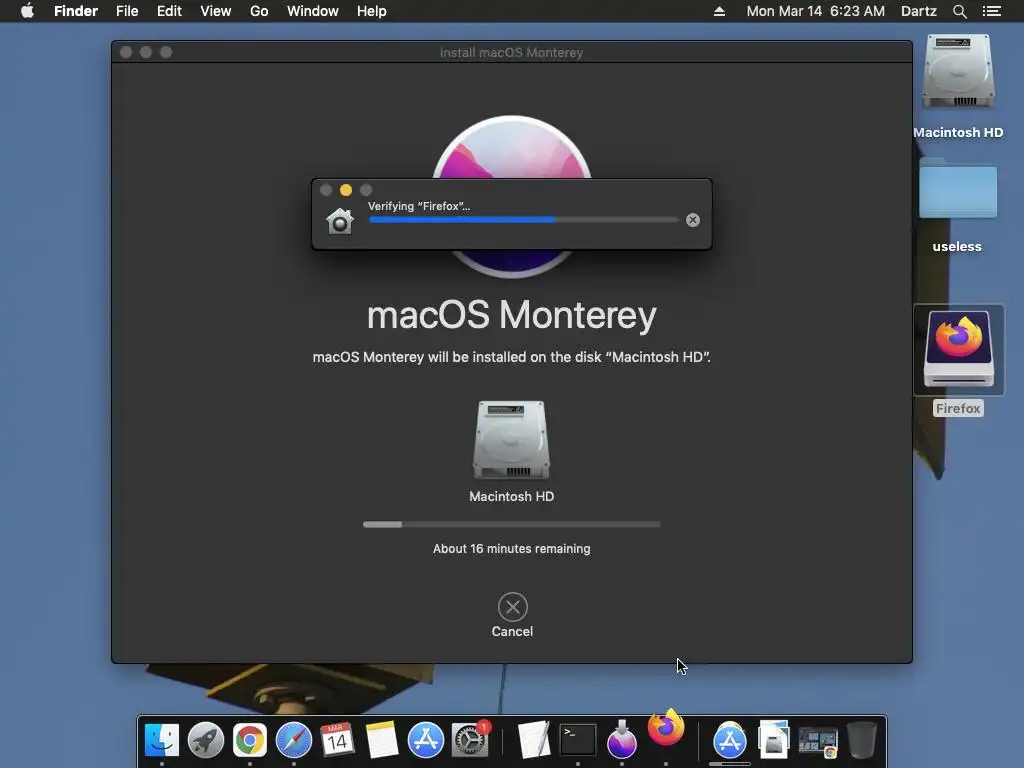Screen dimensions: 1024x768
Task: Open the Trash in the Dock
Action: tap(862, 741)
